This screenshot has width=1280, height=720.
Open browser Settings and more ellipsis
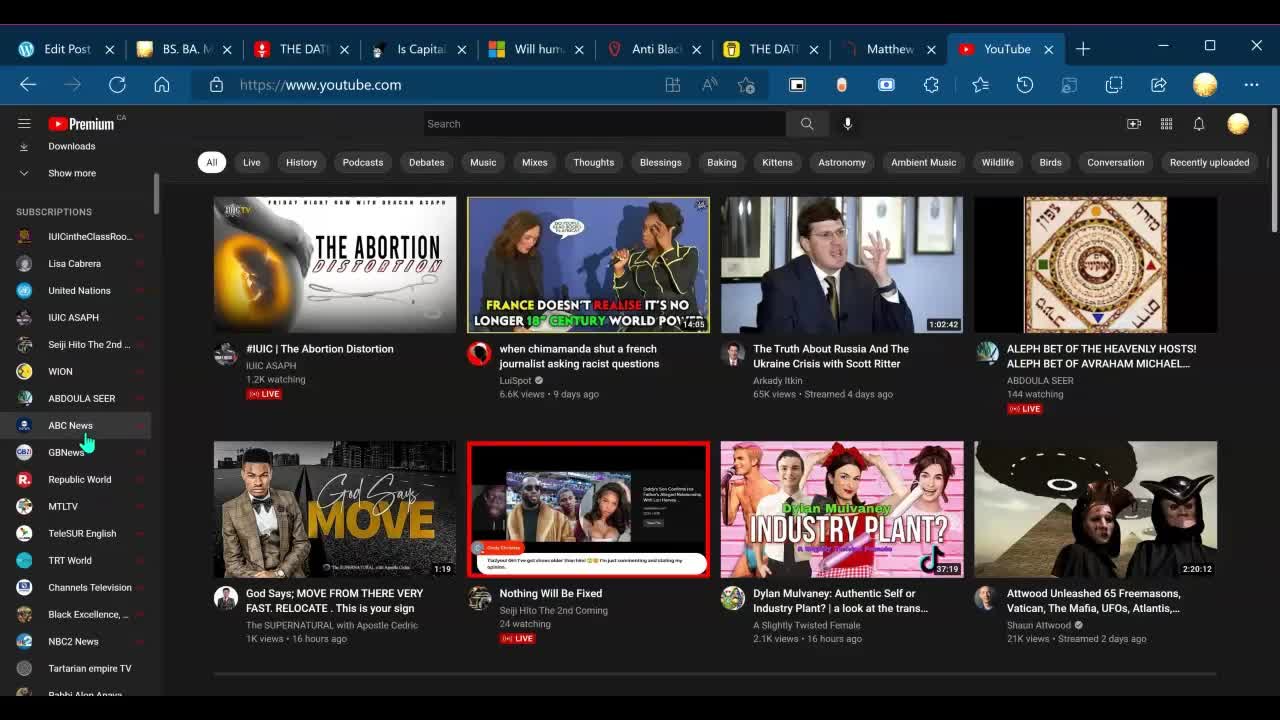1251,85
